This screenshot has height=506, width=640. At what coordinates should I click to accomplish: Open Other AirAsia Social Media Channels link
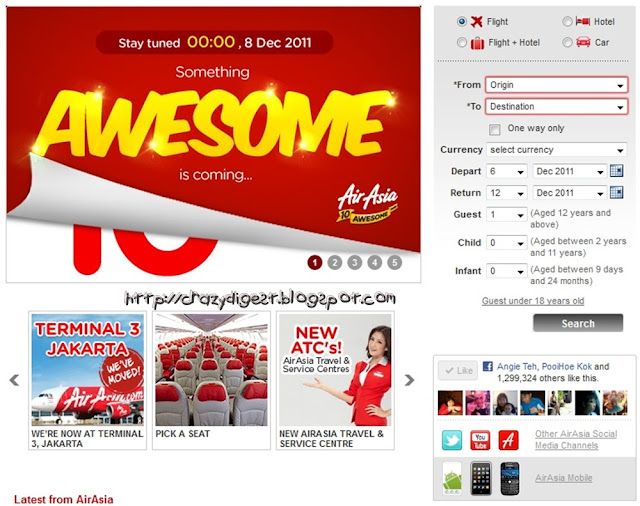click(576, 439)
